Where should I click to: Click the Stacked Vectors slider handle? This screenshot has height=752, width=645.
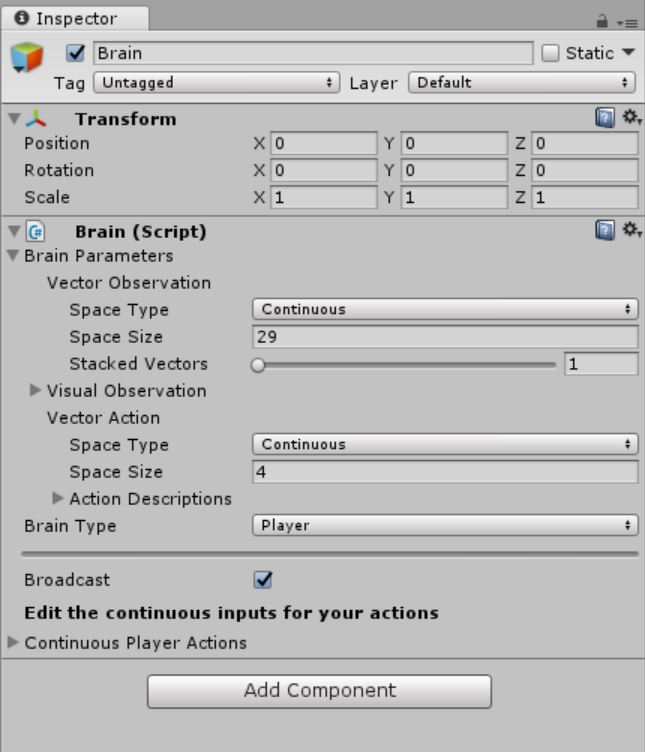[258, 365]
